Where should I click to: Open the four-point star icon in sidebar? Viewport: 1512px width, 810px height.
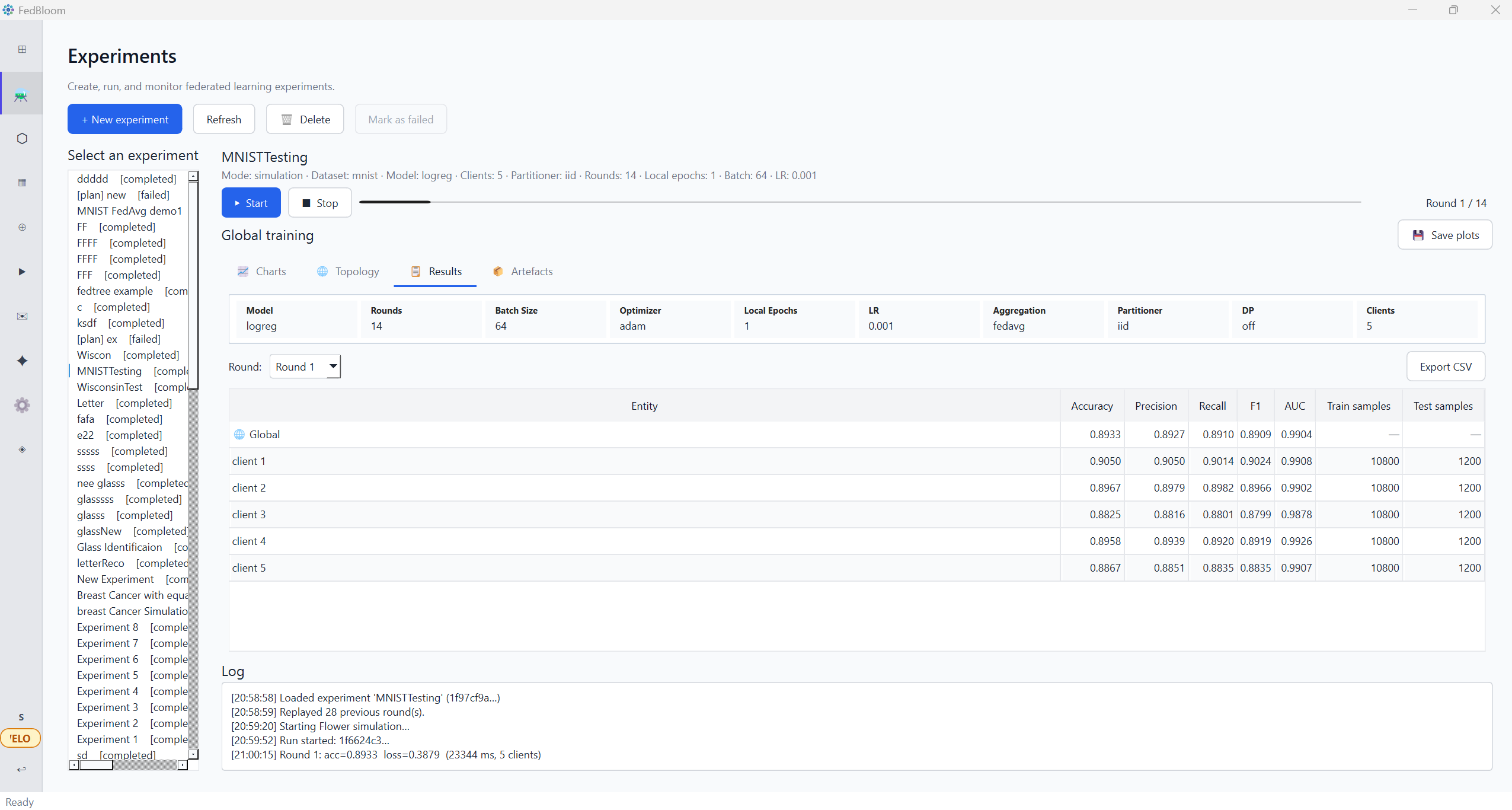click(22, 361)
